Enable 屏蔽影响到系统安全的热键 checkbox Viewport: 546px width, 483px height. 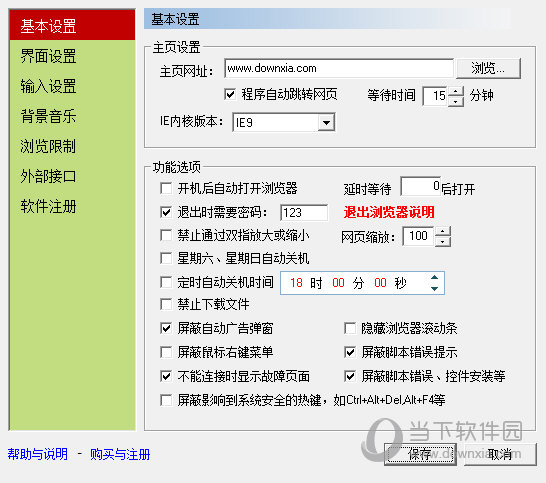(x=166, y=400)
